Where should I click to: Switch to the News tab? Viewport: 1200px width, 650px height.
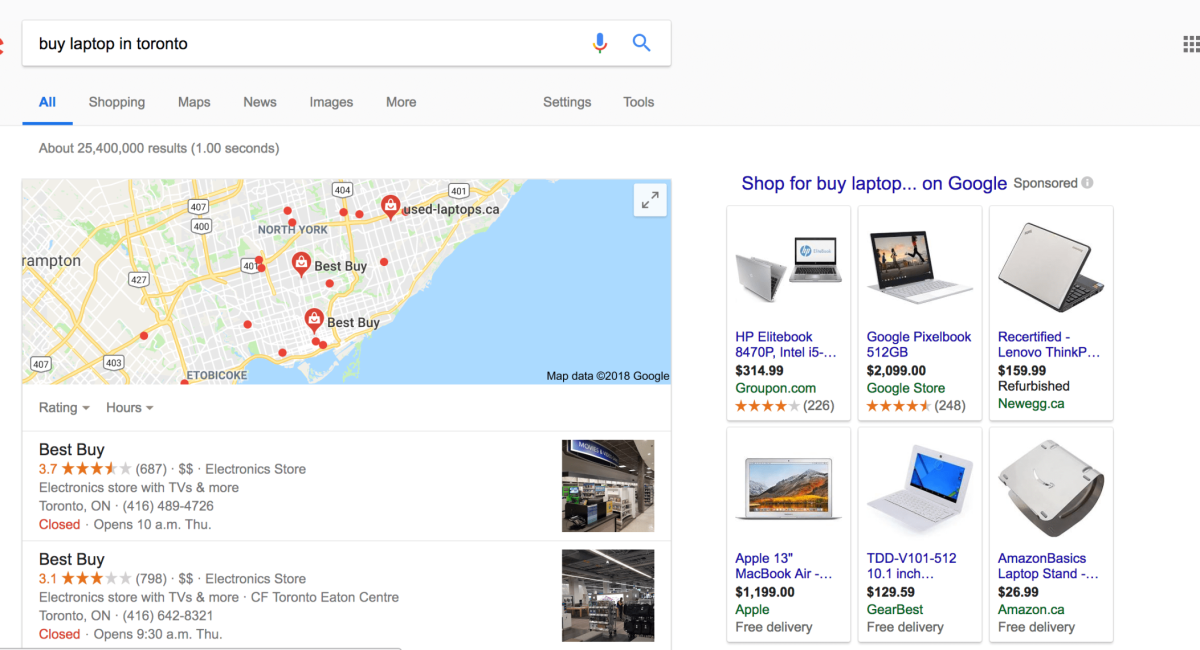coord(260,102)
